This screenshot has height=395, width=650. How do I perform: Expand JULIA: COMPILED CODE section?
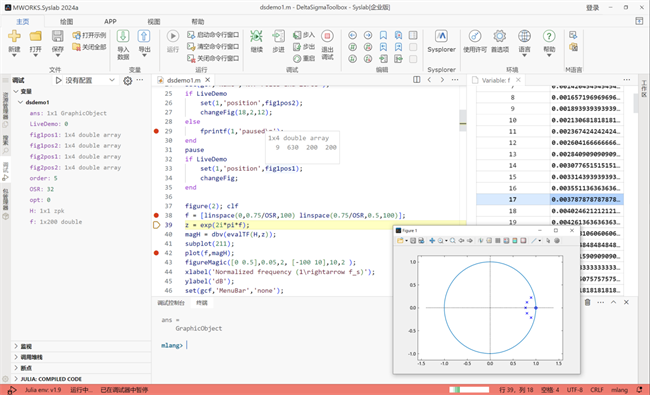click(x=16, y=379)
